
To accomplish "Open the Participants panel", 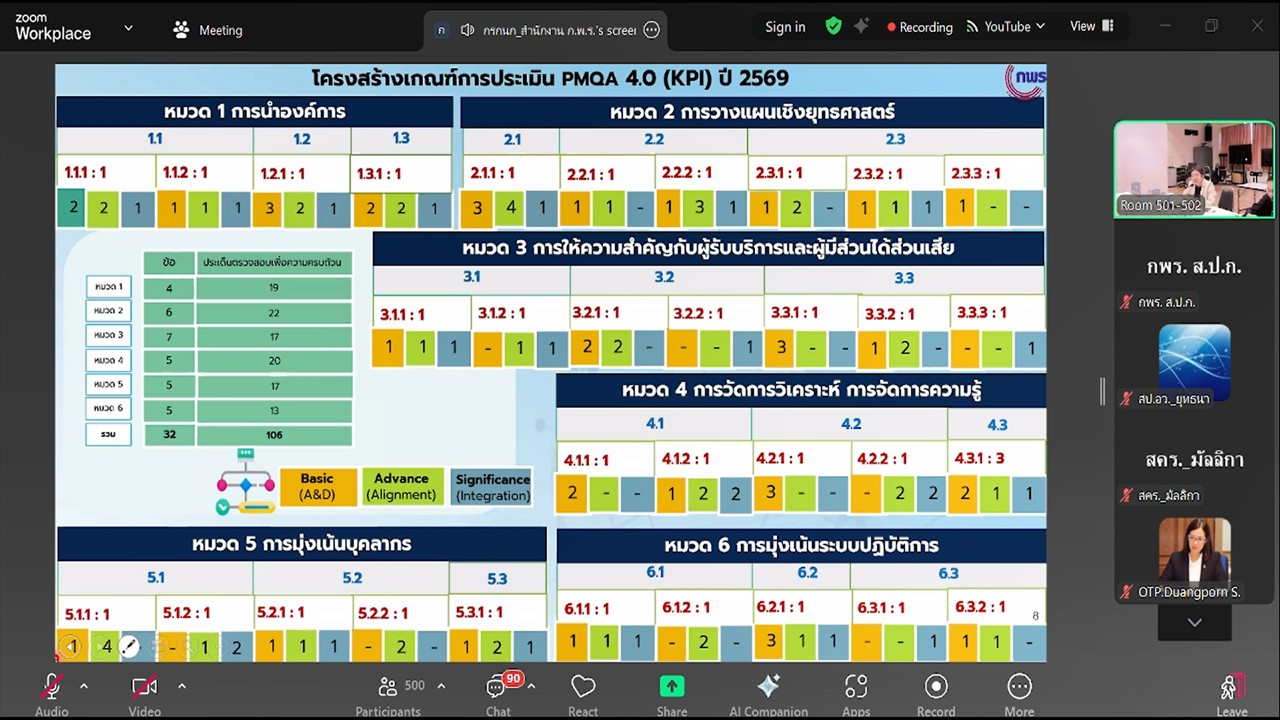I will pos(388,687).
